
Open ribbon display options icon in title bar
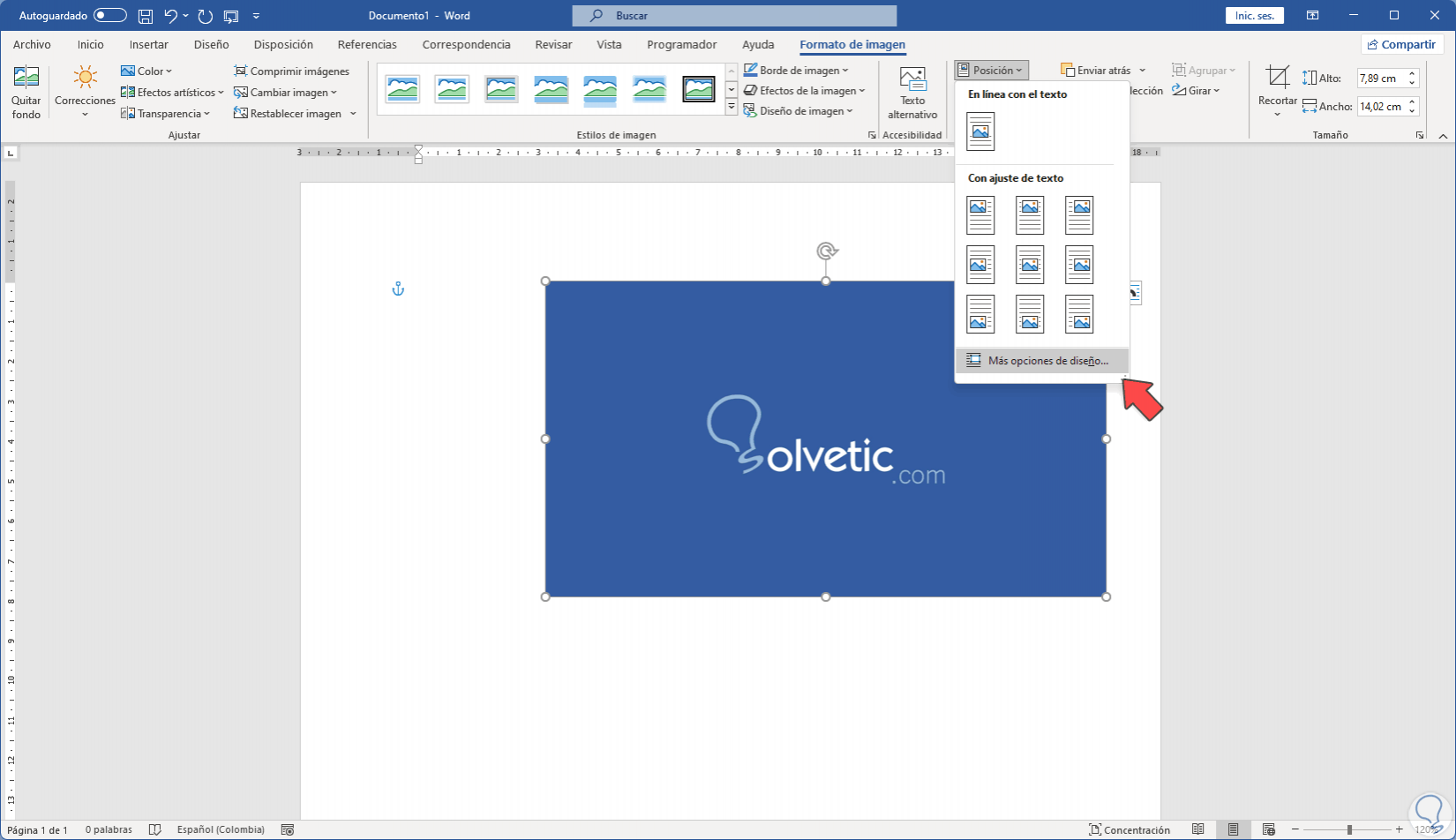coord(1313,16)
